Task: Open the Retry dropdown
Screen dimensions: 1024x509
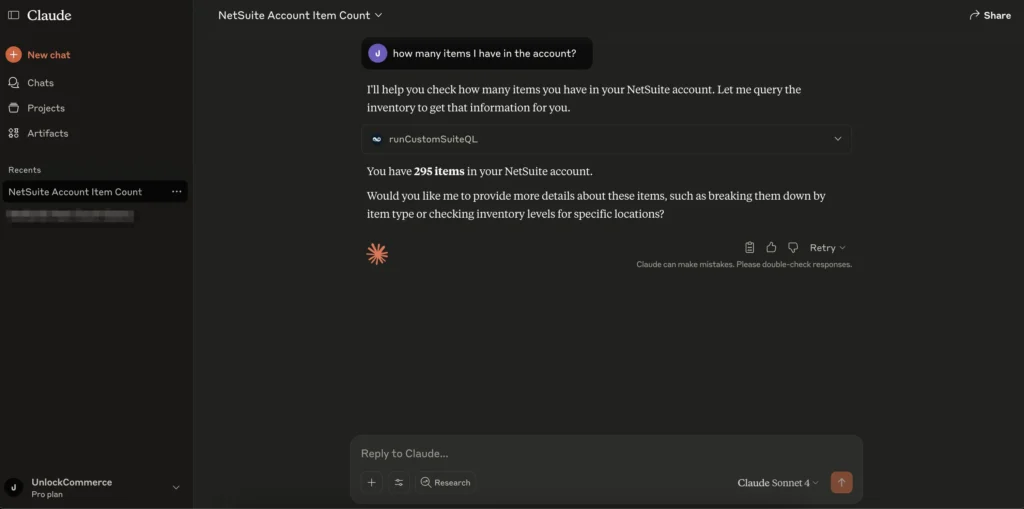Action: point(827,248)
